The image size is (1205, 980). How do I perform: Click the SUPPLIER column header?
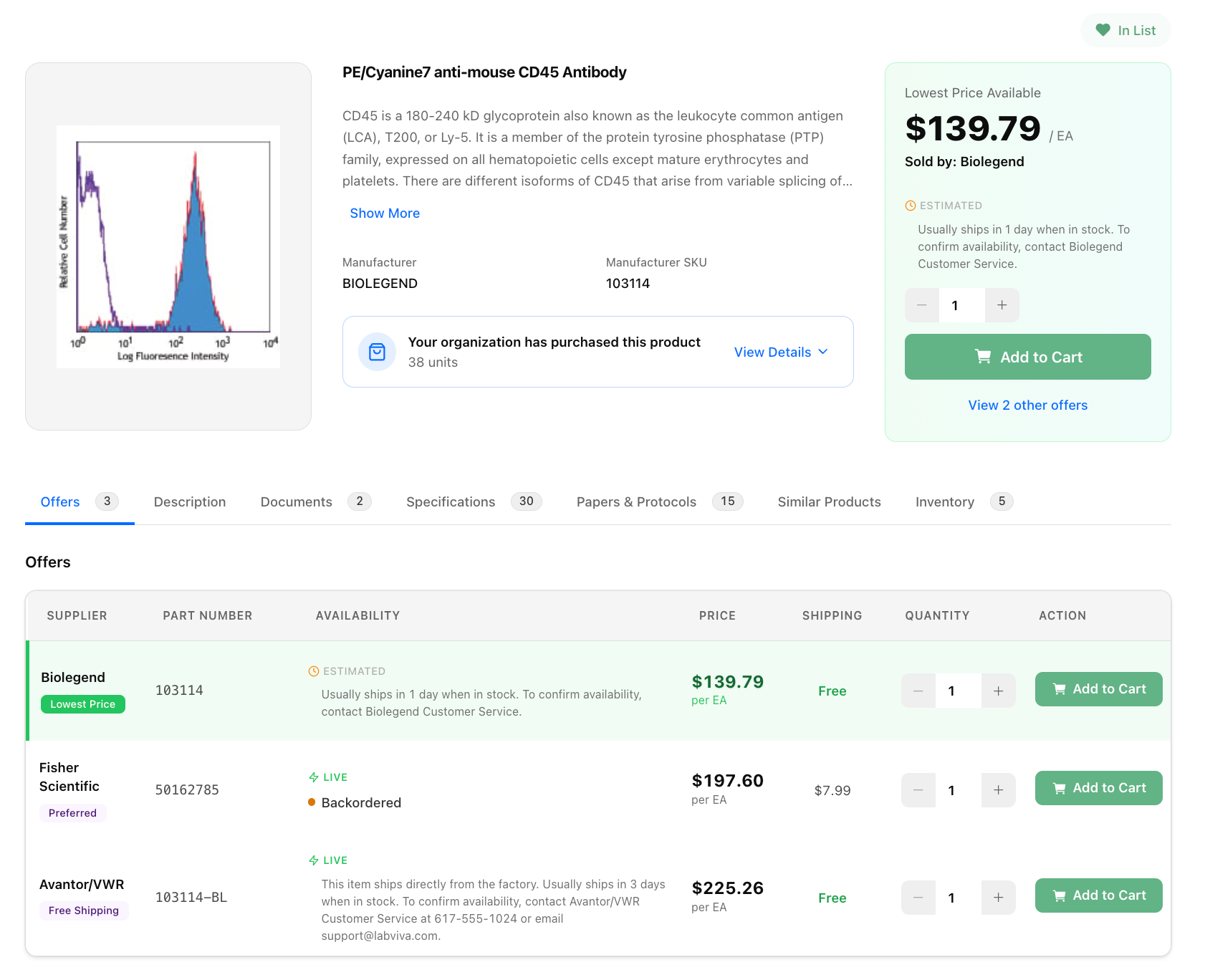pos(77,615)
